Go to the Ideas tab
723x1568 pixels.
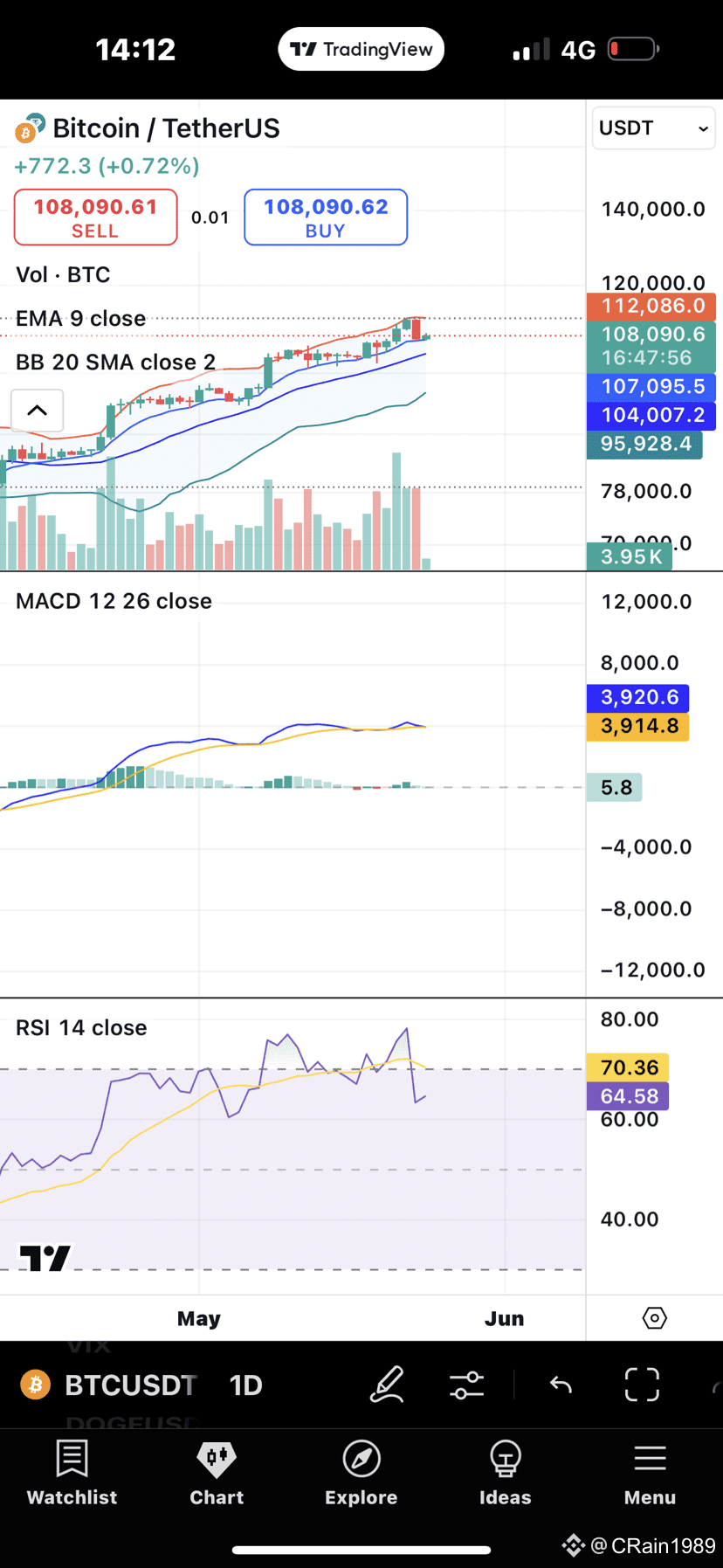pyautogui.click(x=505, y=1474)
